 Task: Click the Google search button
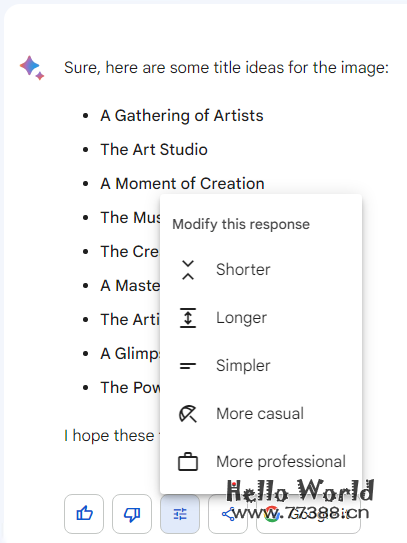308,514
